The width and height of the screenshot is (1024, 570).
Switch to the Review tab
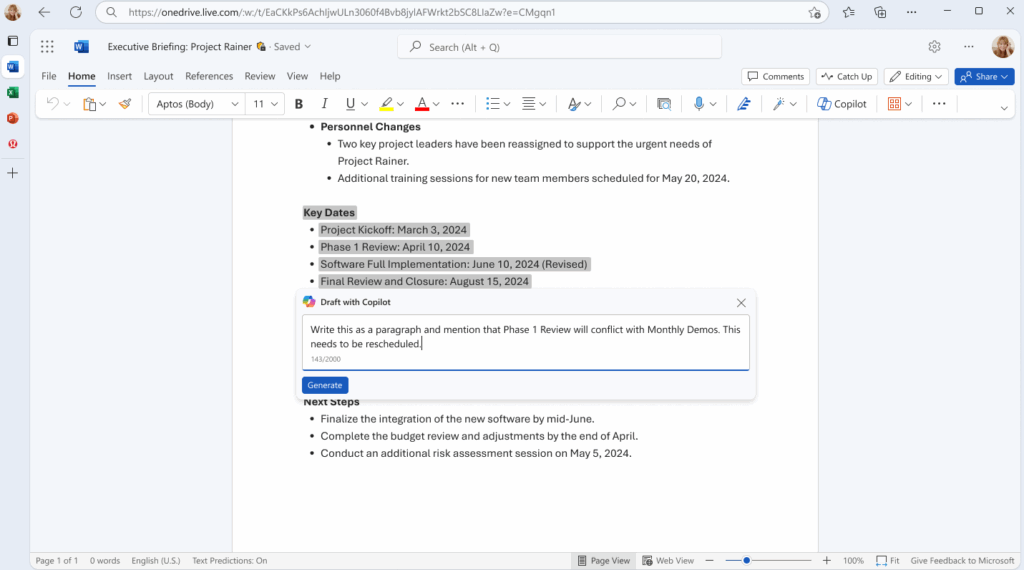(260, 76)
